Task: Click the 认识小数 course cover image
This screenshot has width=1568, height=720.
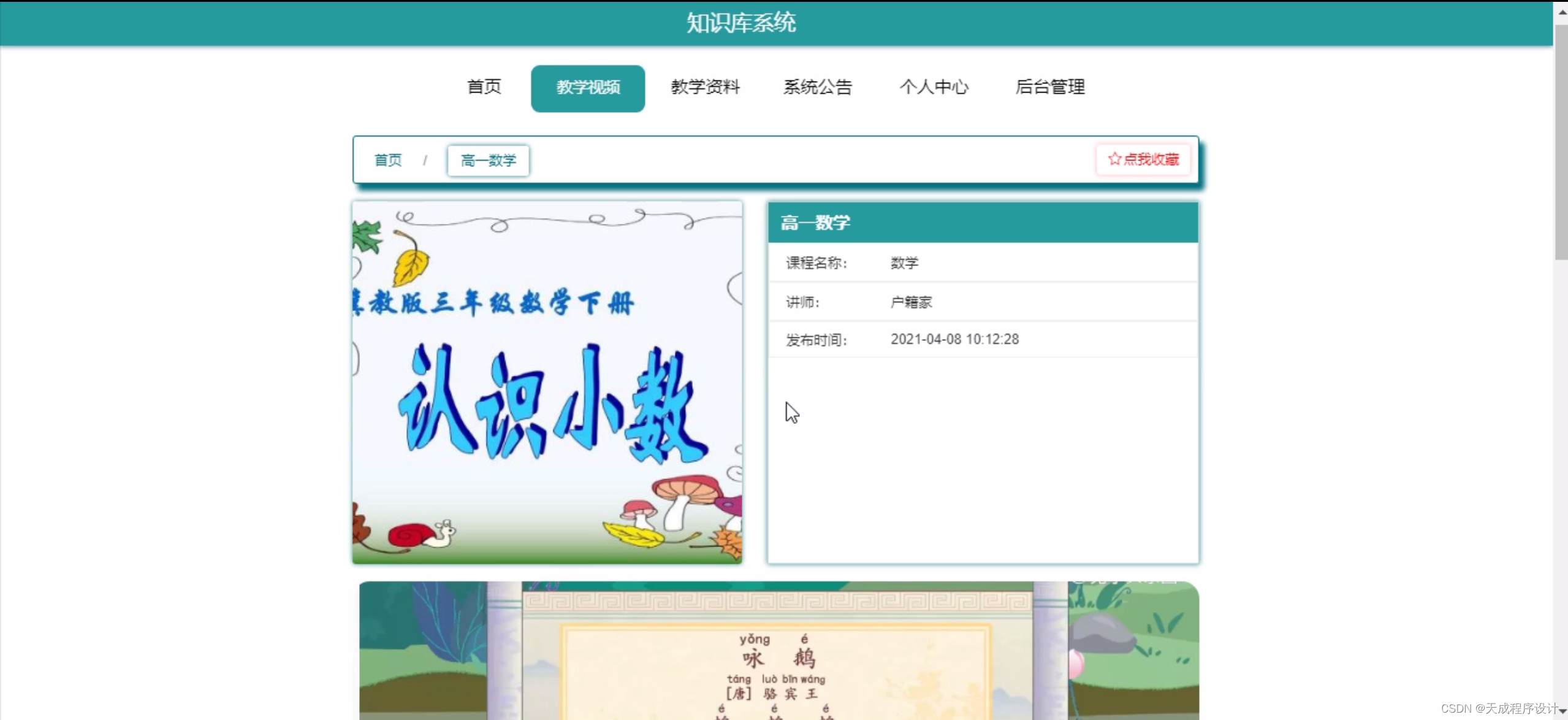Action: click(547, 381)
